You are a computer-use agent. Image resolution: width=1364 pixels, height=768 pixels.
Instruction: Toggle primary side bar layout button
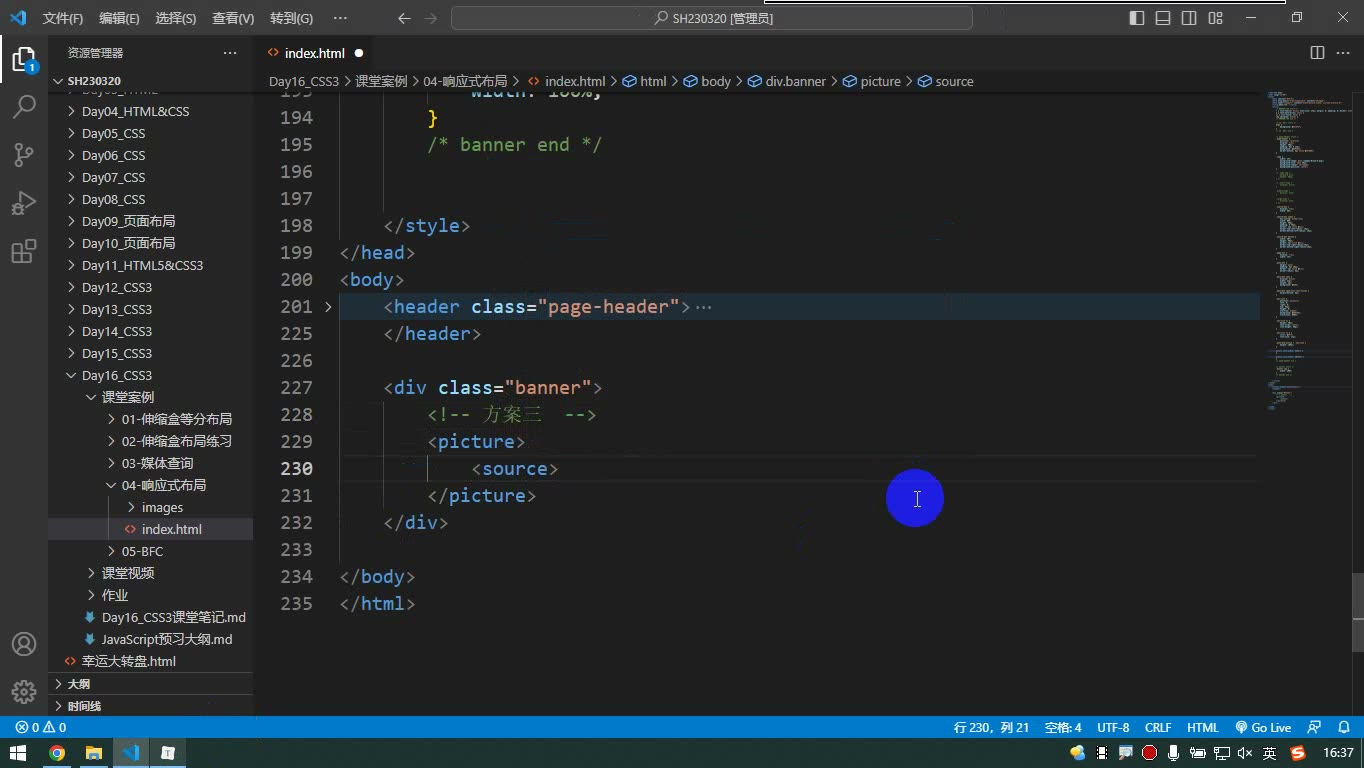pyautogui.click(x=1137, y=18)
